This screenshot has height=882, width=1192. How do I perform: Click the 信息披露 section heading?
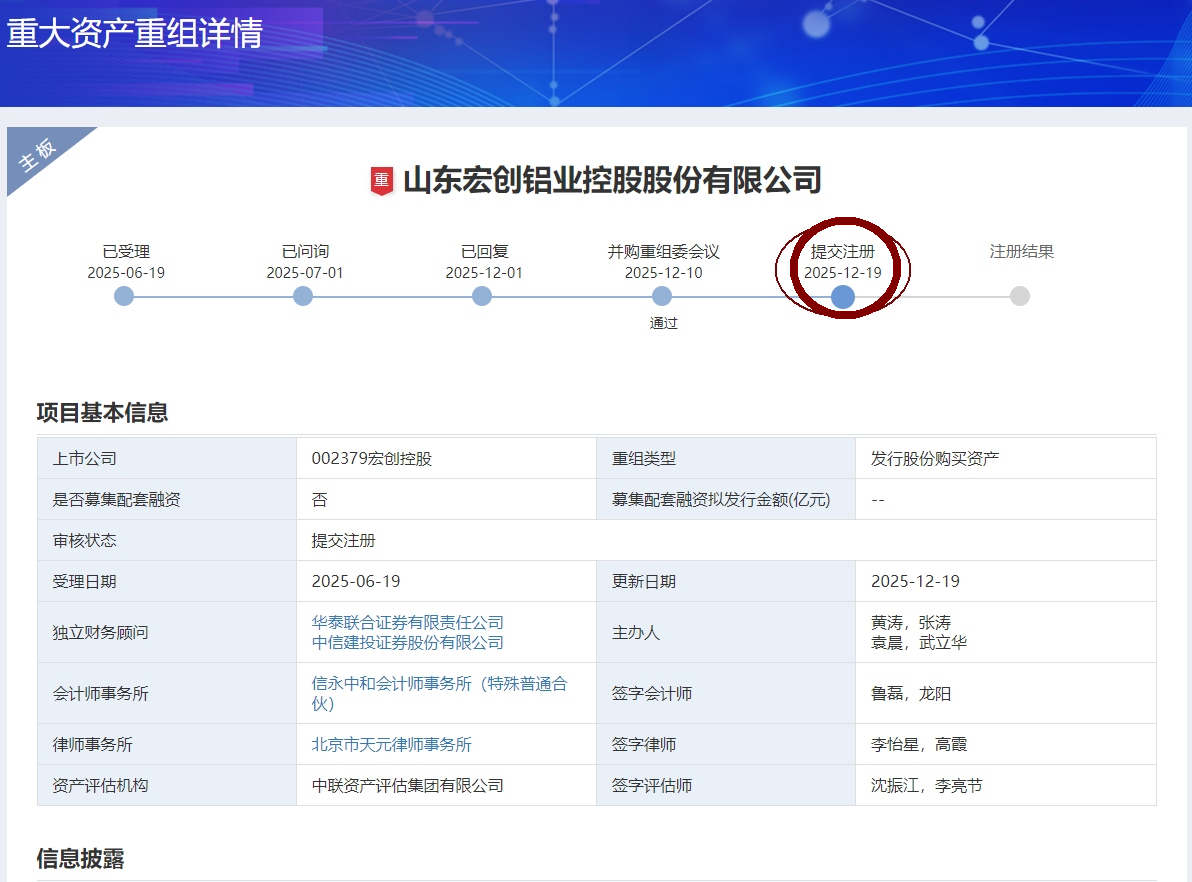[80, 858]
